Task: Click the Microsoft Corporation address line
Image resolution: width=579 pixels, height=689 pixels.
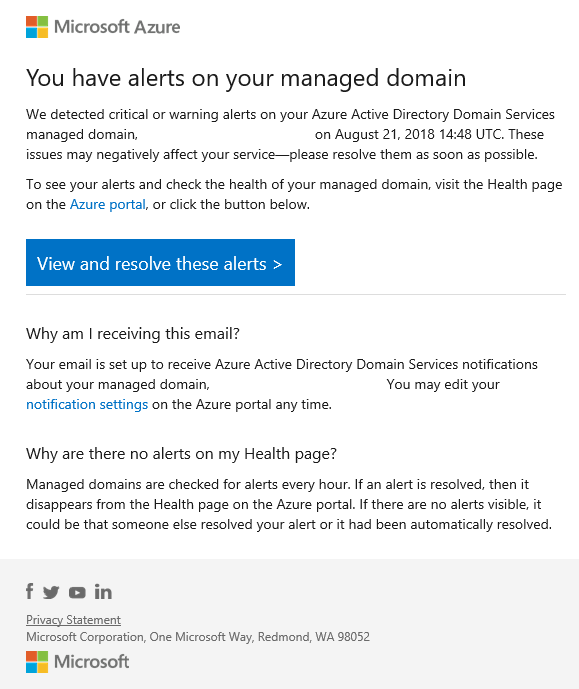Action: tap(198, 637)
